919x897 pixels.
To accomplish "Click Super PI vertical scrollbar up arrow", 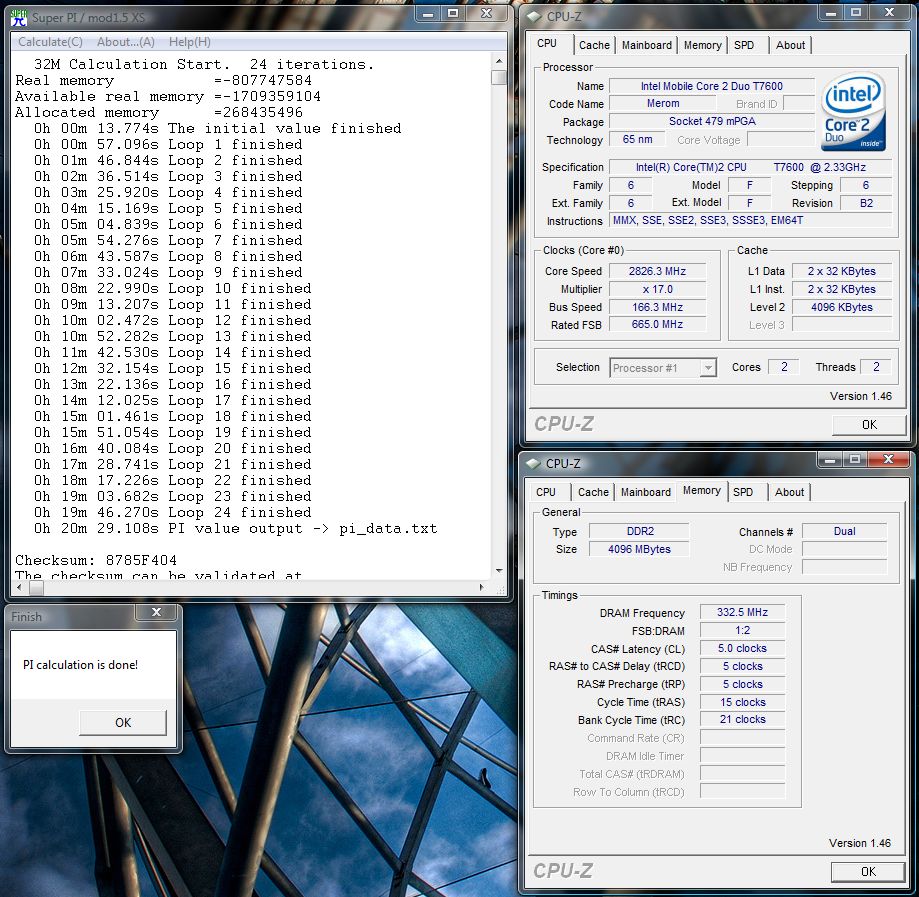I will (x=499, y=61).
